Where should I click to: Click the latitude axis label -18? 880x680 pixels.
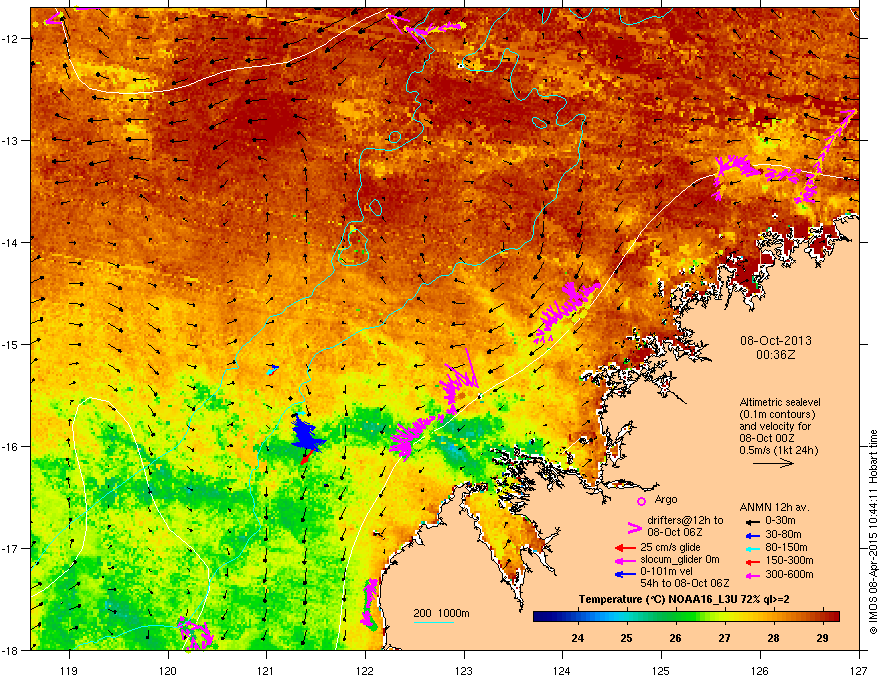coord(11,650)
